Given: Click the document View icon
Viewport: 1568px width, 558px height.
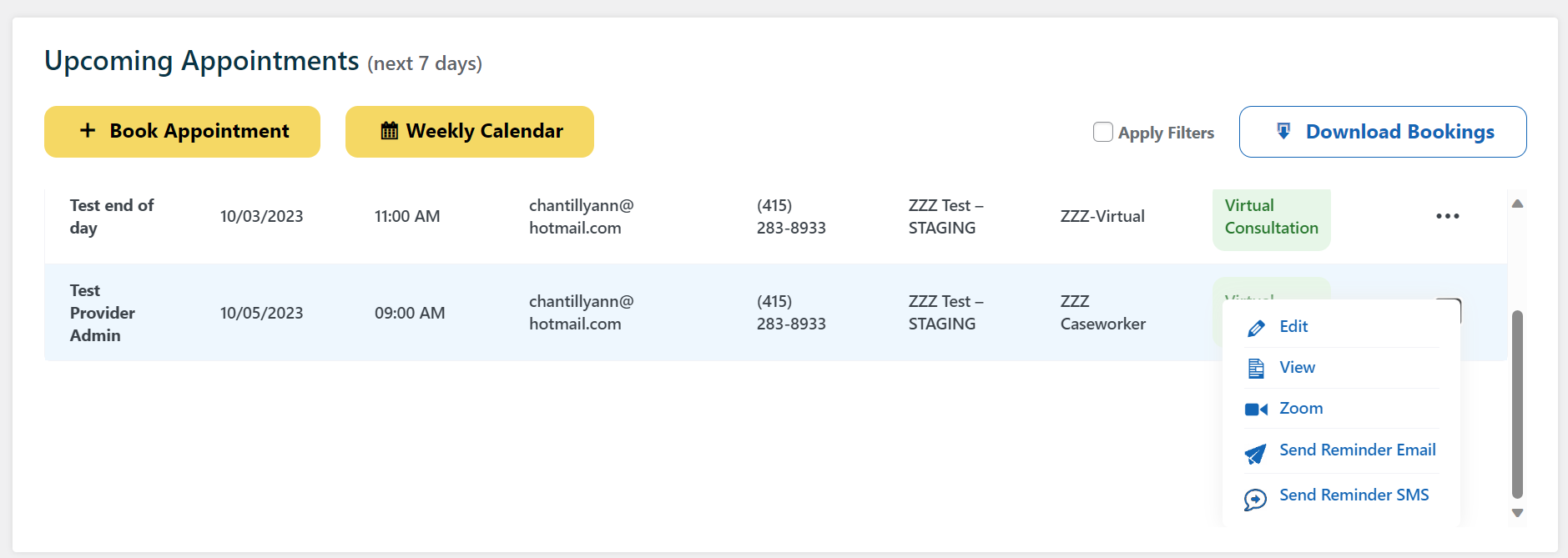Looking at the screenshot, I should point(1256,368).
